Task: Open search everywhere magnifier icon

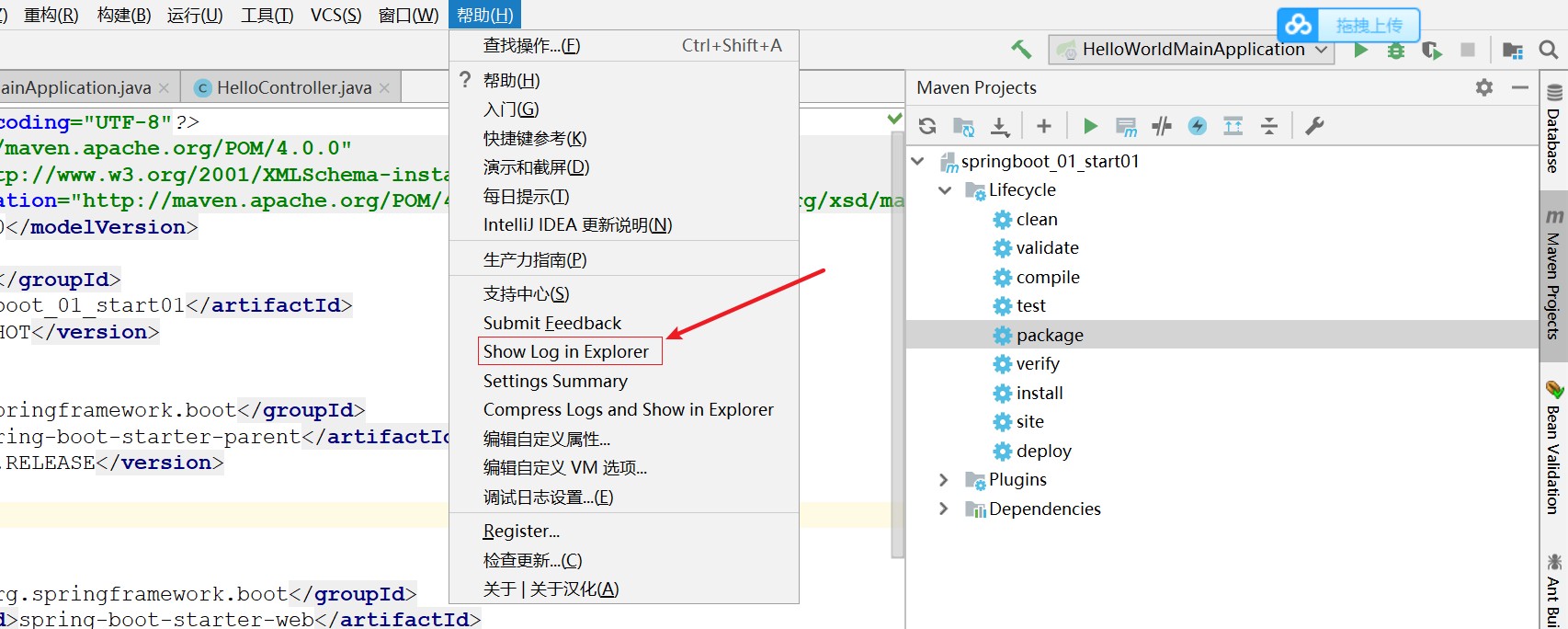Action: point(1549,50)
